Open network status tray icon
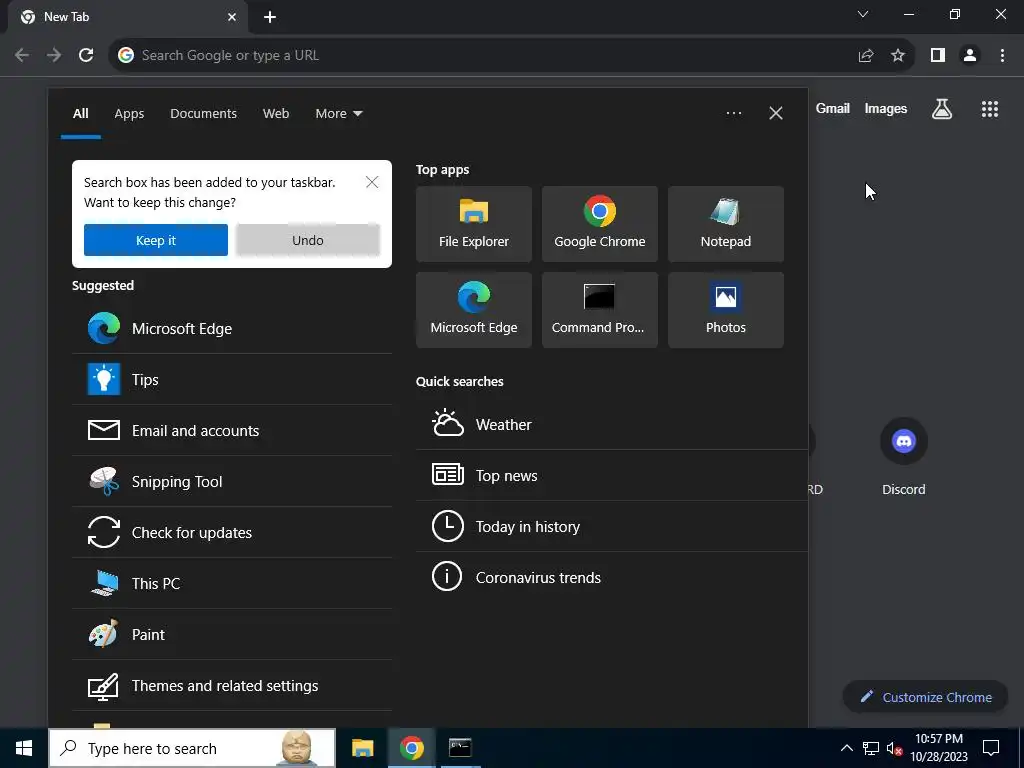Viewport: 1024px width, 768px height. 871,748
